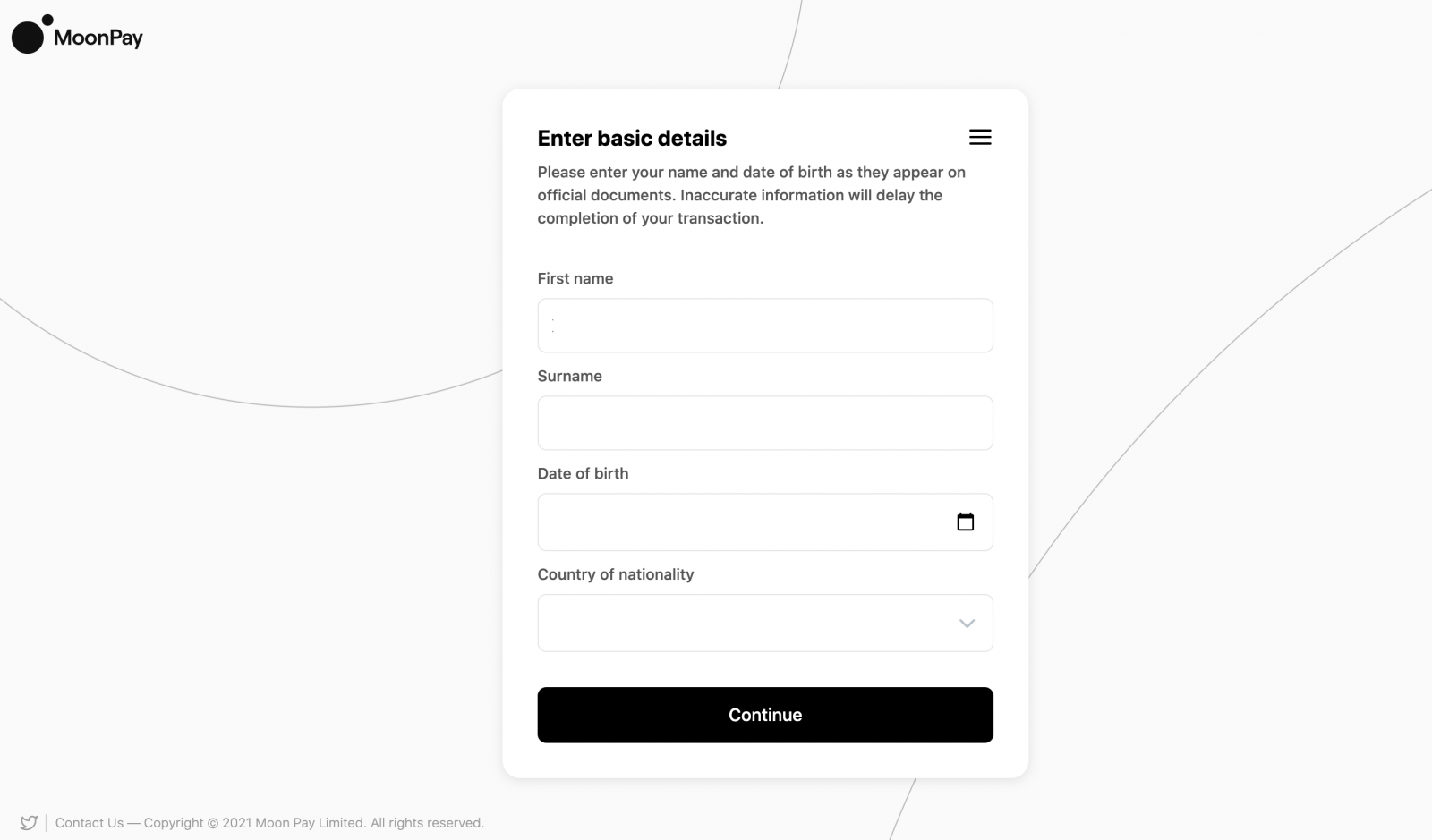
Task: Tap the menu icon next to Enter basic details
Action: [x=980, y=137]
